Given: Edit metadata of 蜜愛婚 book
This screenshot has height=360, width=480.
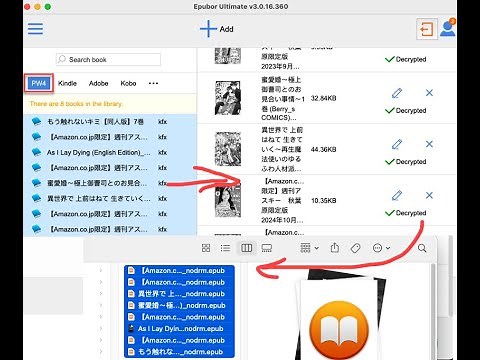Looking at the screenshot, I should (x=397, y=93).
